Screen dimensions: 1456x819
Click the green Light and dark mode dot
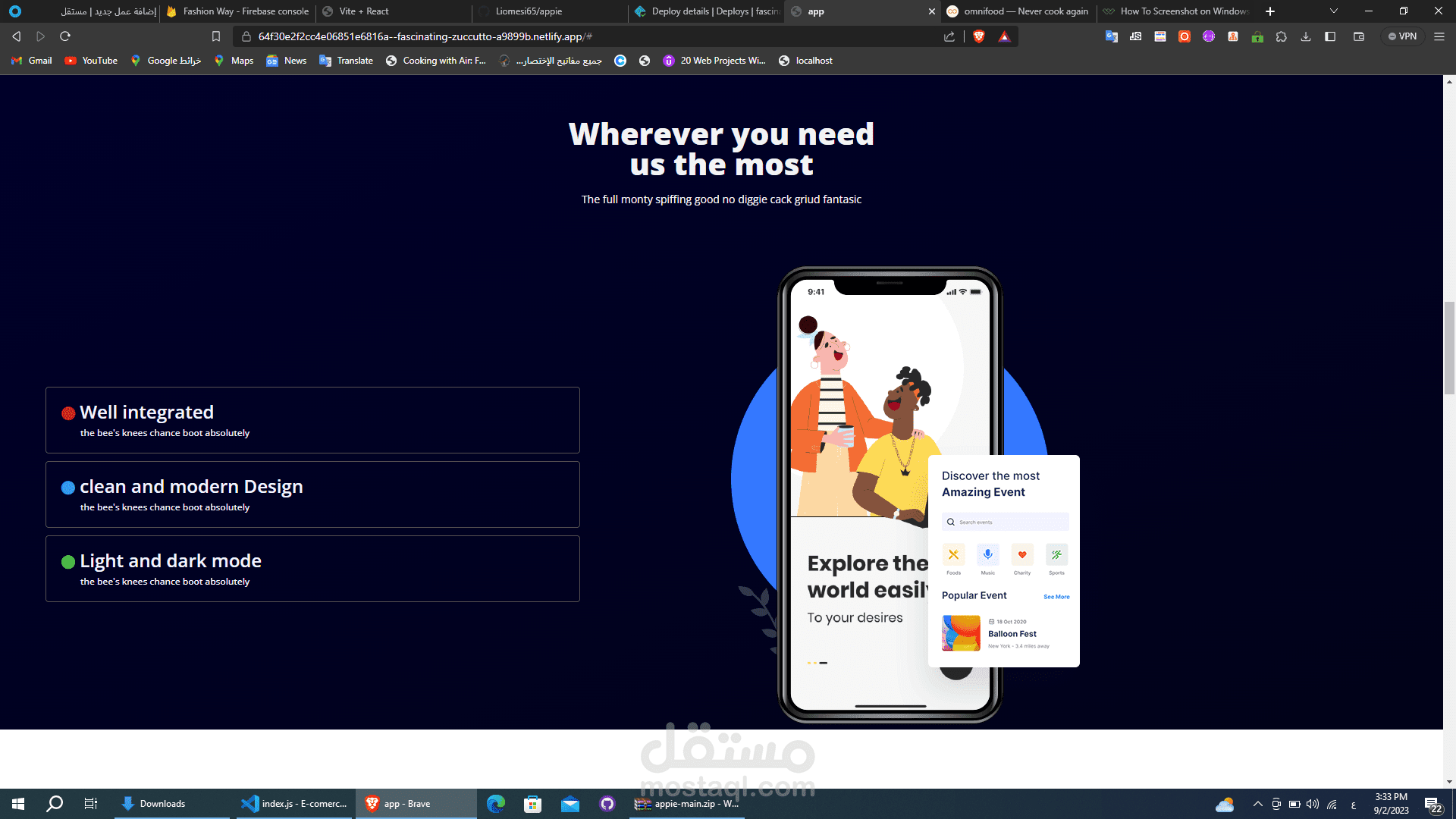[68, 562]
